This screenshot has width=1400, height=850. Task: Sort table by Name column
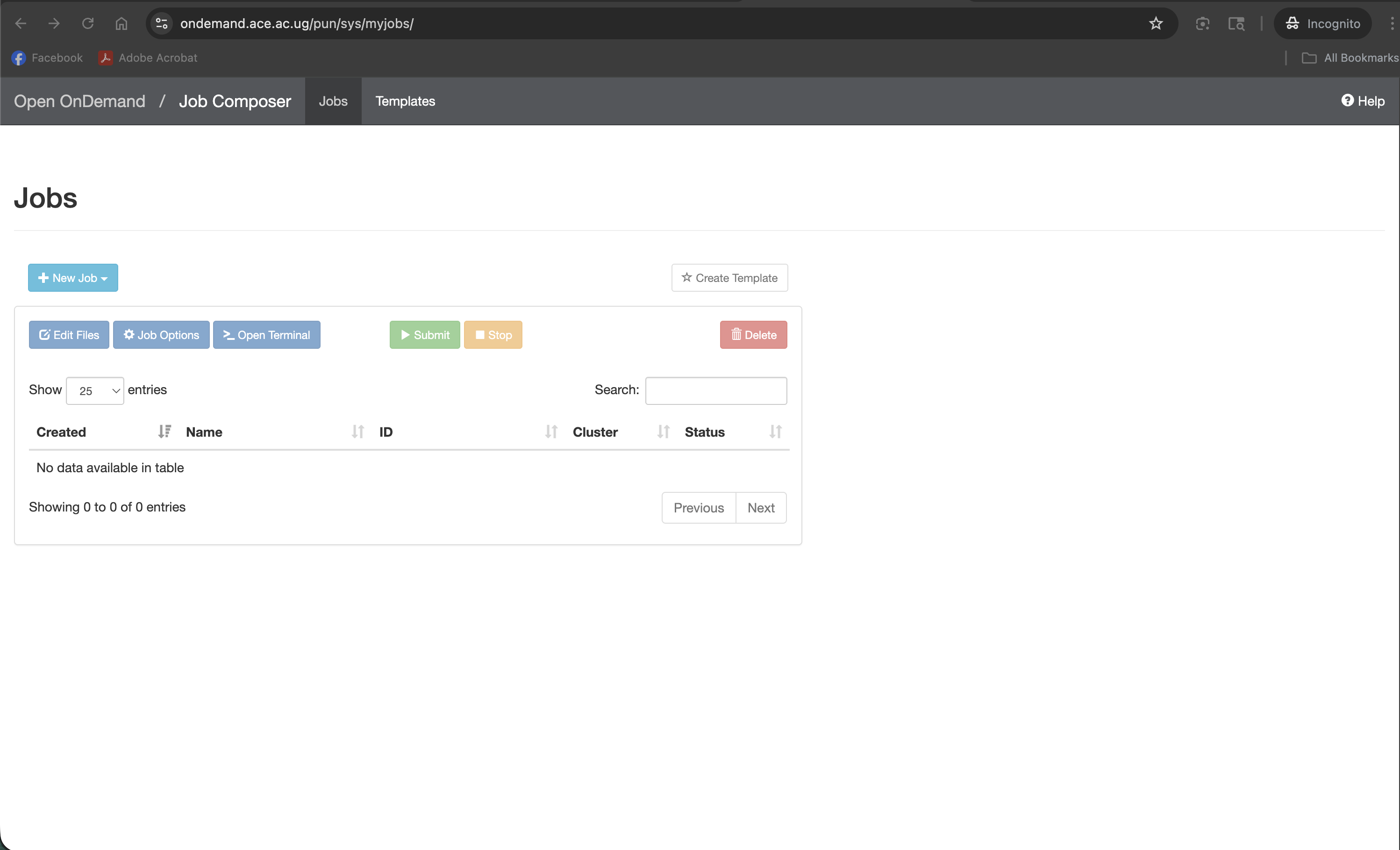tap(204, 432)
